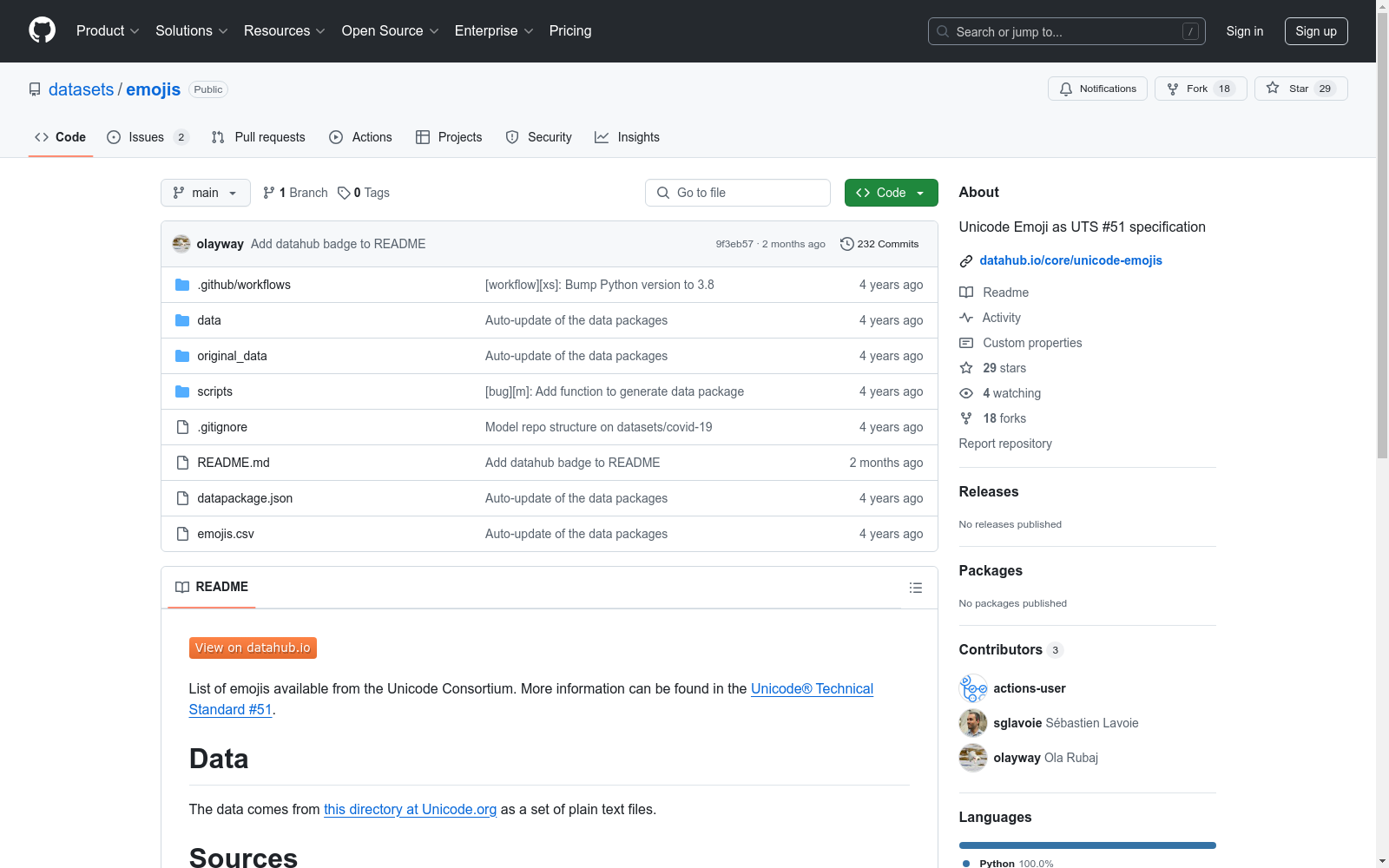The image size is (1389, 868).
Task: Click the eye icon next to 4 watching
Action: point(966,393)
